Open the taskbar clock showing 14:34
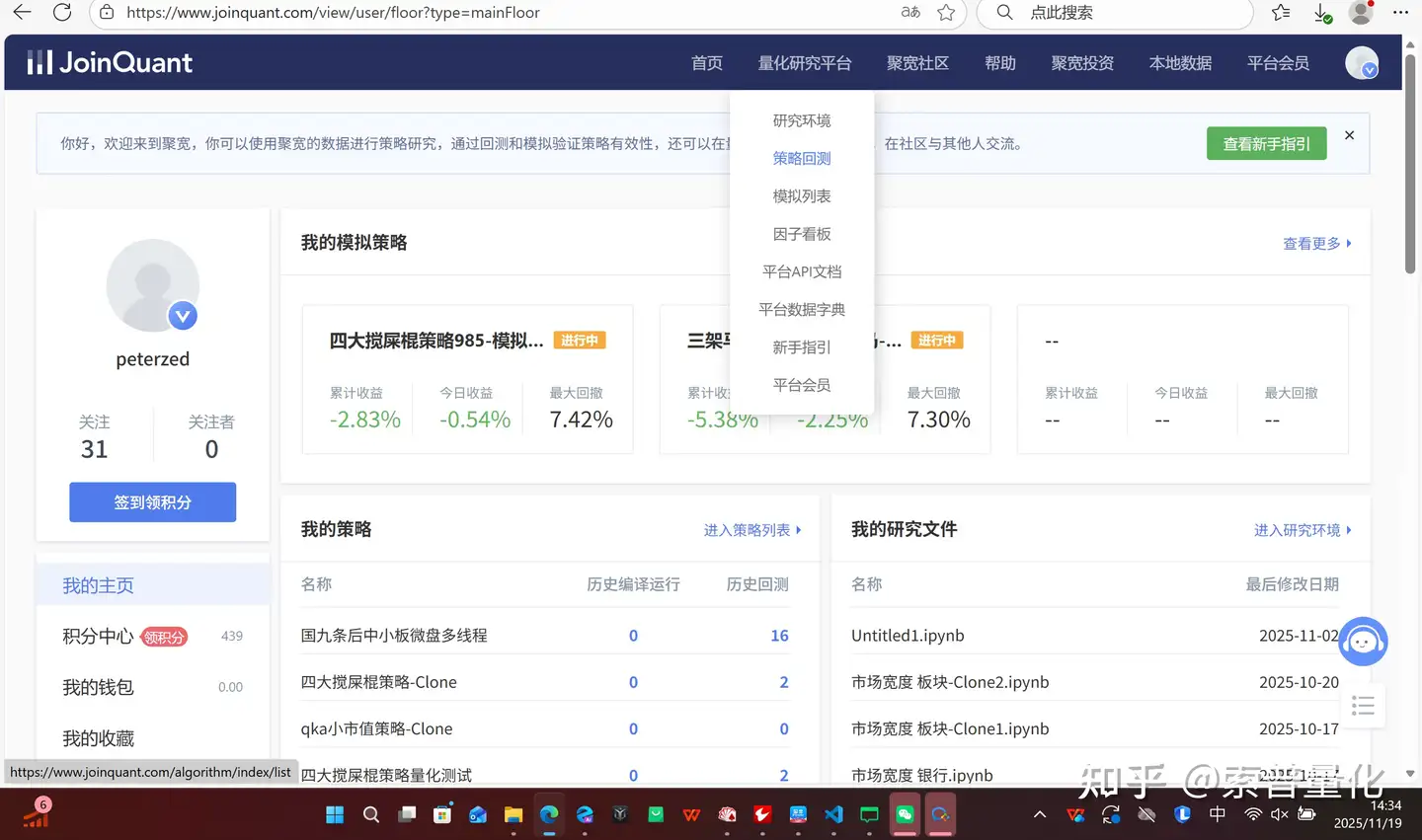Screen dimensions: 1422x840 1368,814
